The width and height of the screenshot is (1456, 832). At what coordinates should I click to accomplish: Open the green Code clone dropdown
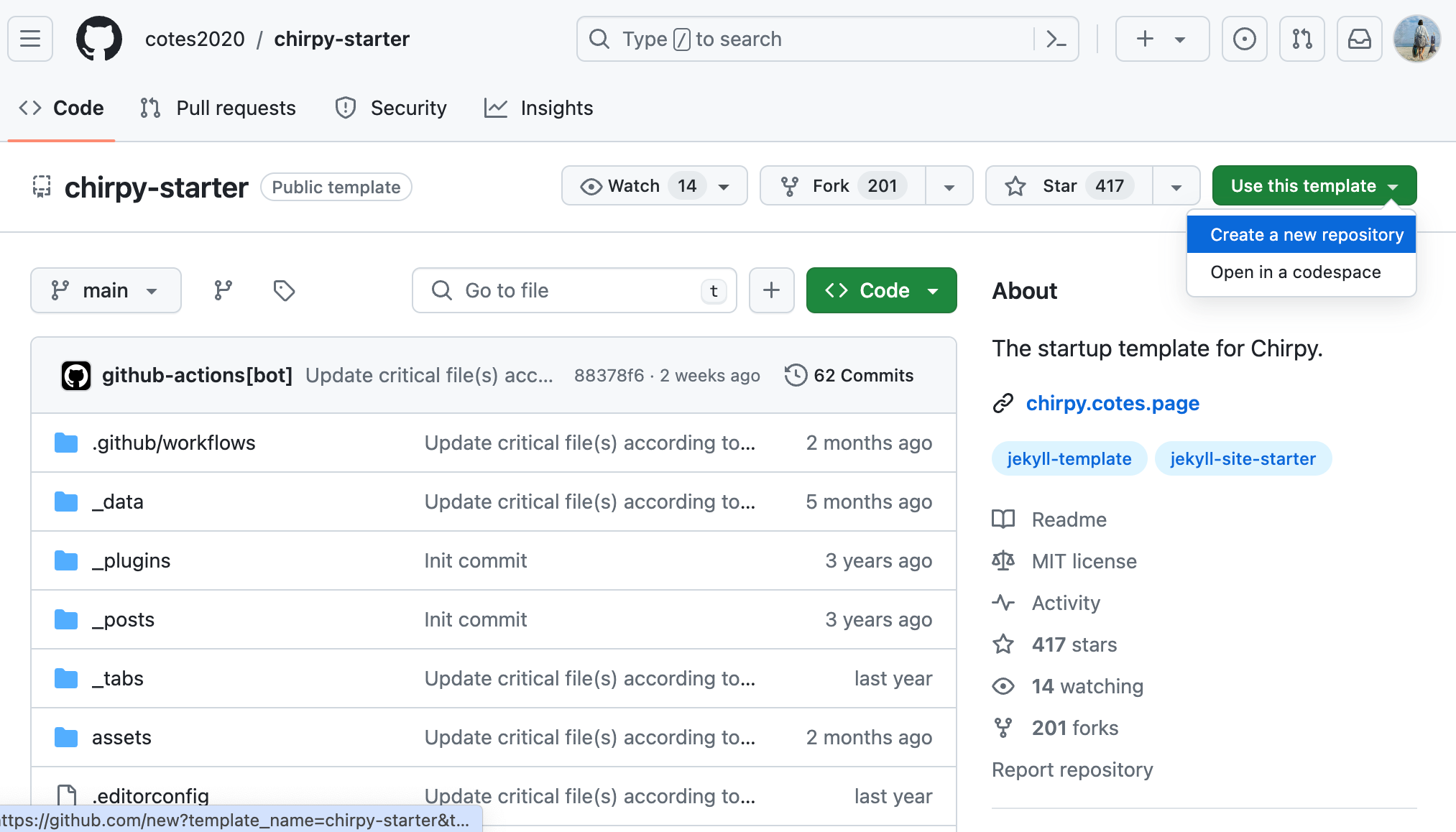pos(881,290)
